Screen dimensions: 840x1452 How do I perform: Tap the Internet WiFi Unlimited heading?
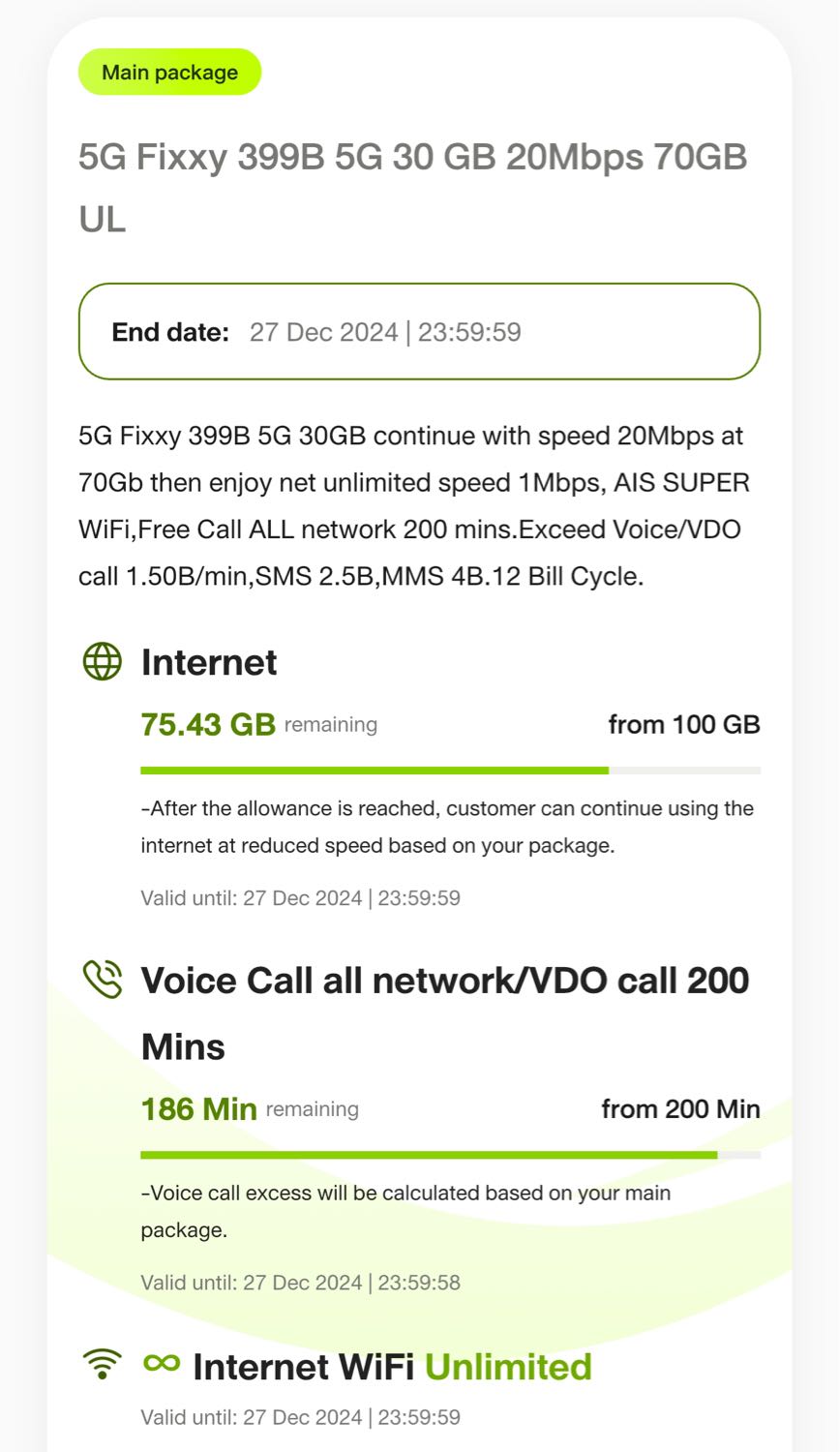(392, 1367)
